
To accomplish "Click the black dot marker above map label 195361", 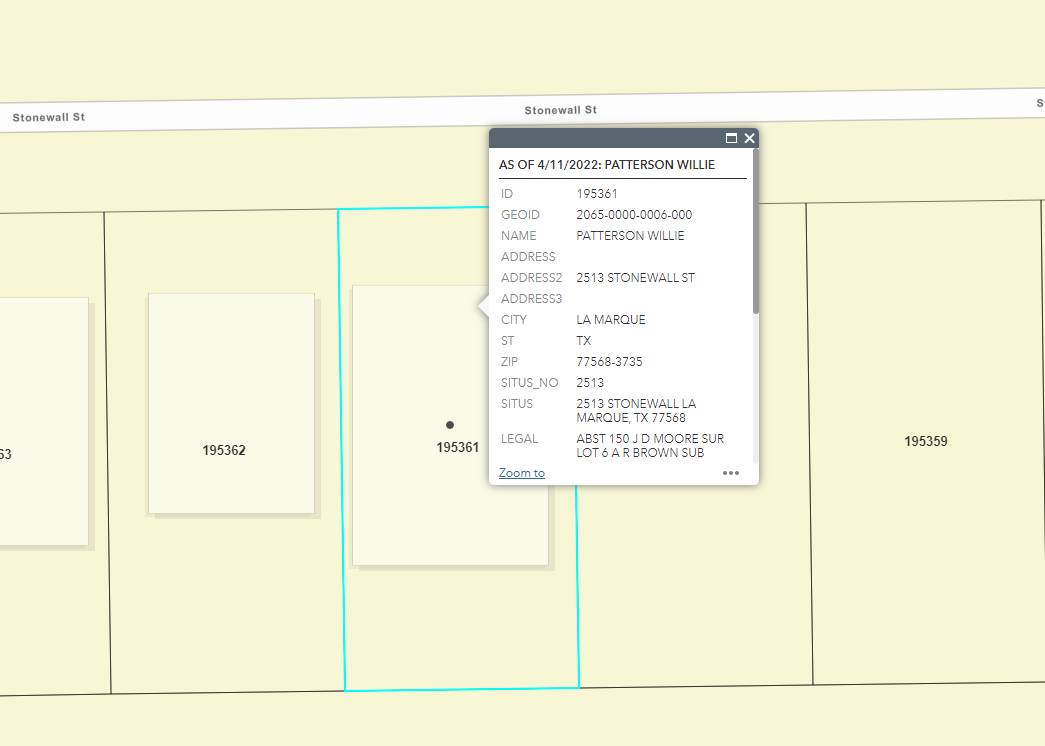I will tap(450, 425).
